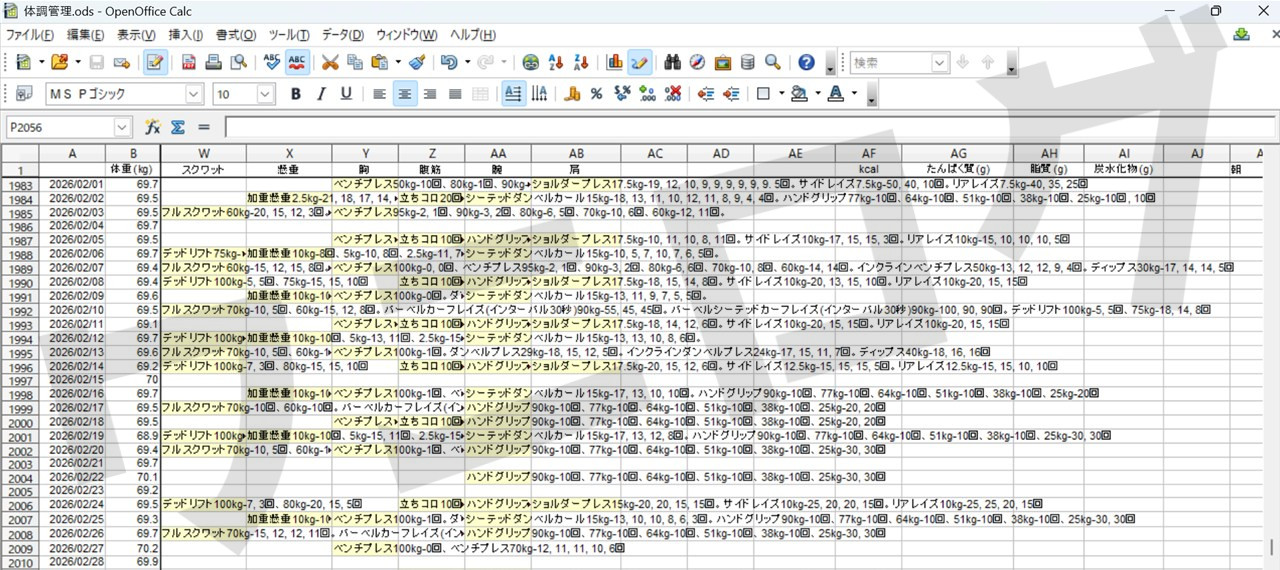Expand the font name dropdown
The height and width of the screenshot is (570, 1280).
pyautogui.click(x=193, y=94)
